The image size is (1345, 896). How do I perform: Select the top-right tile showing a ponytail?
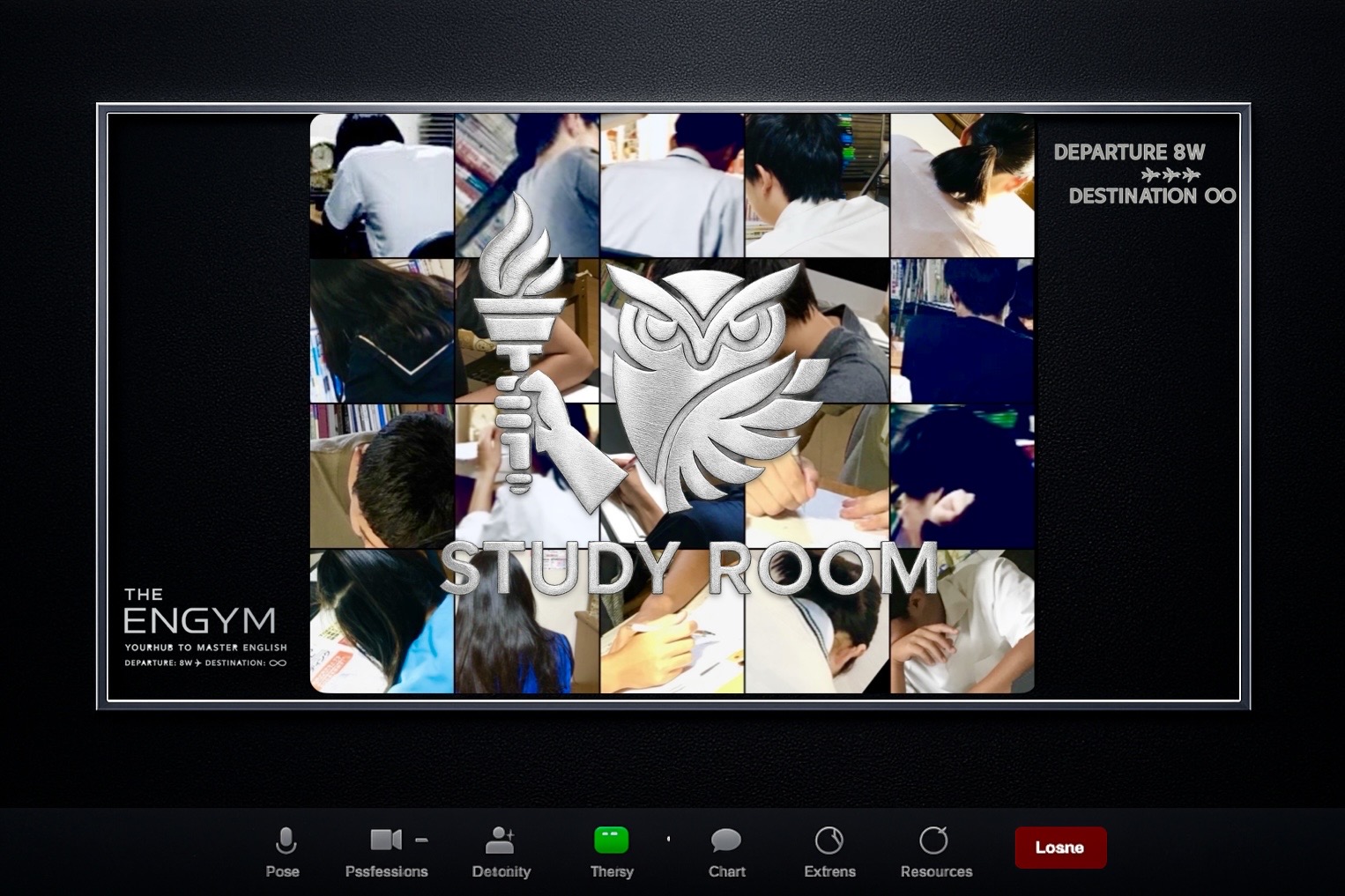pos(962,185)
